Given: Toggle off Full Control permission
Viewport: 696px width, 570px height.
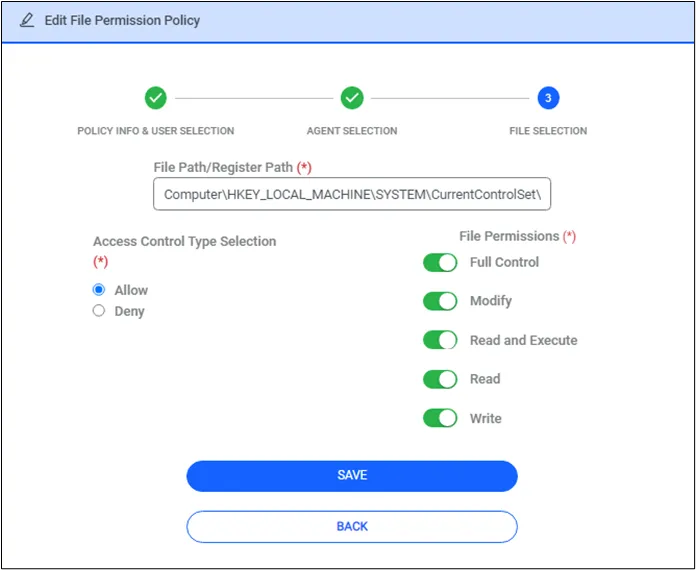Looking at the screenshot, I should point(440,262).
